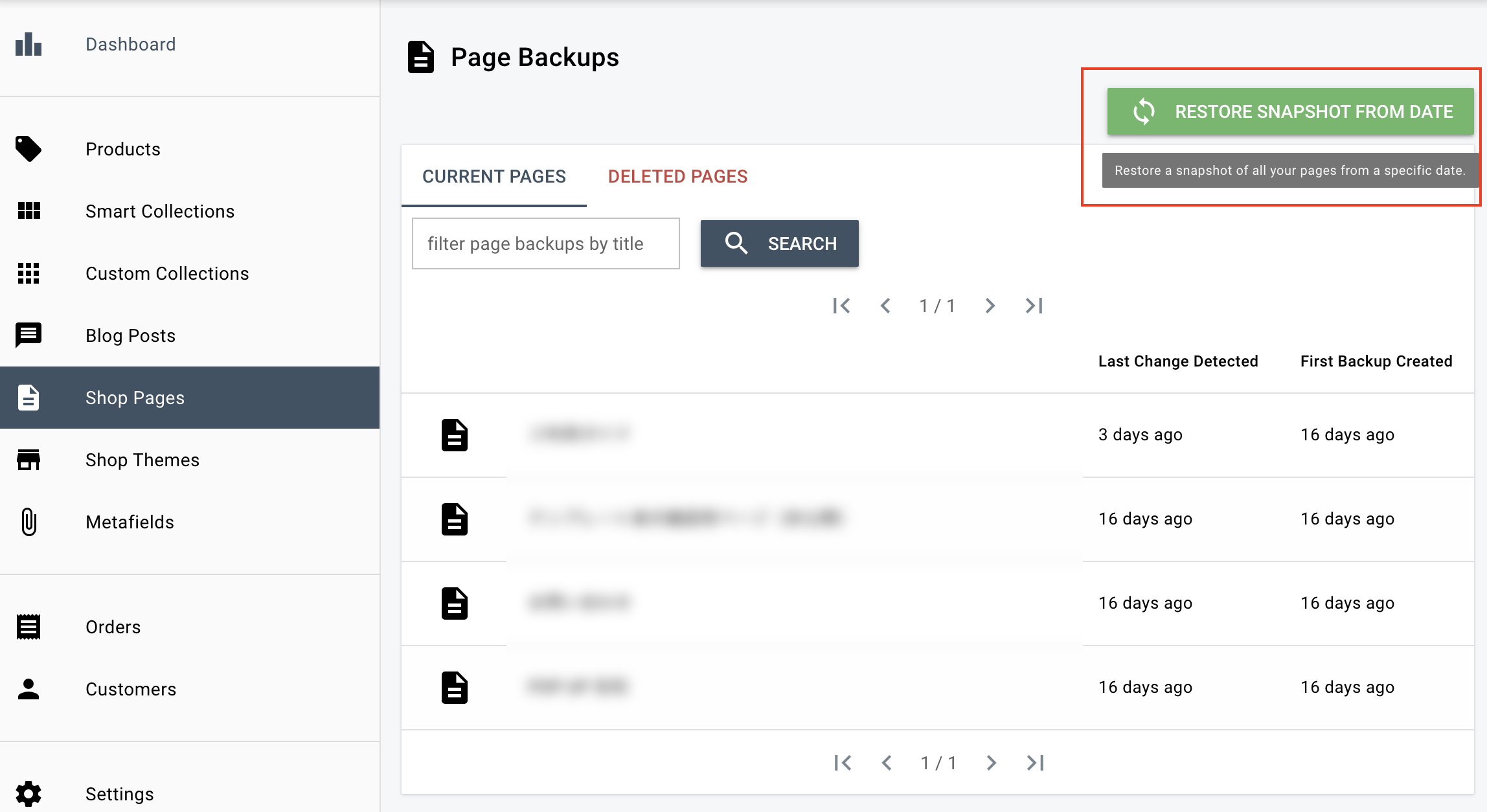The height and width of the screenshot is (812, 1487).
Task: Jump to last page in top pagination
Action: tap(1034, 306)
